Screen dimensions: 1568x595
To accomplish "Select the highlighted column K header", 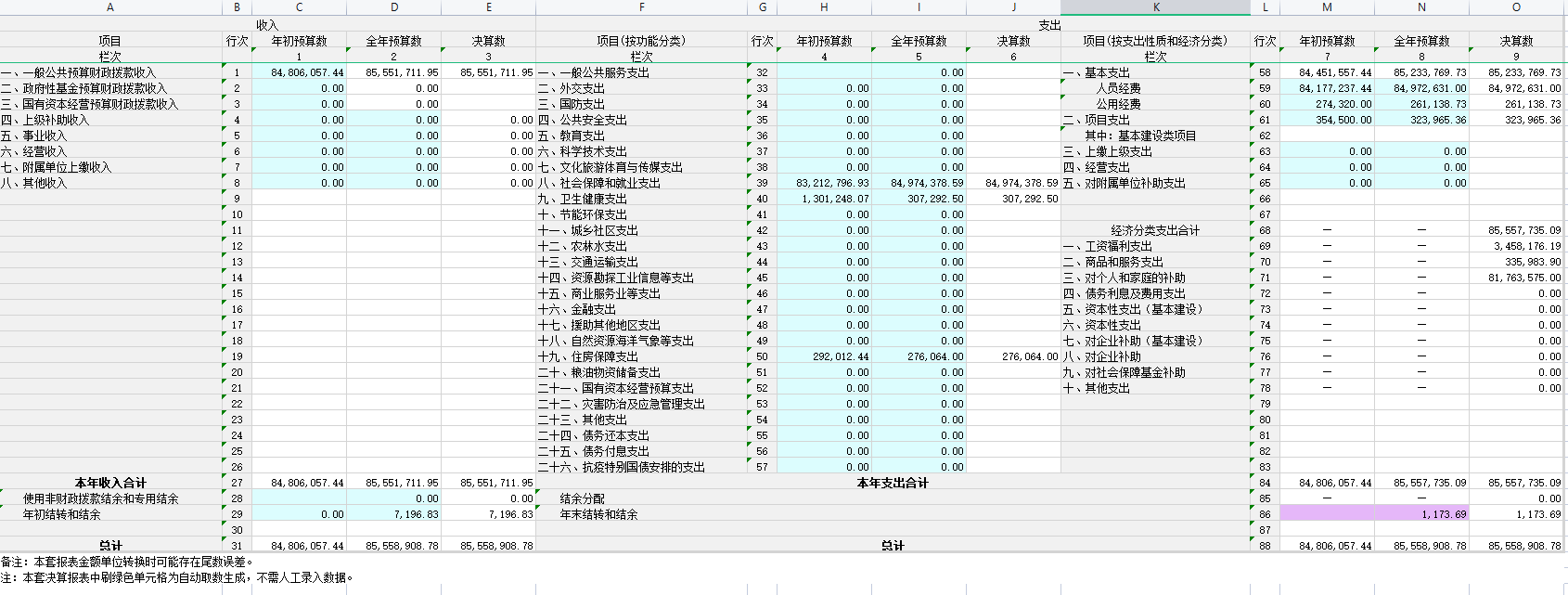I will click(1155, 7).
